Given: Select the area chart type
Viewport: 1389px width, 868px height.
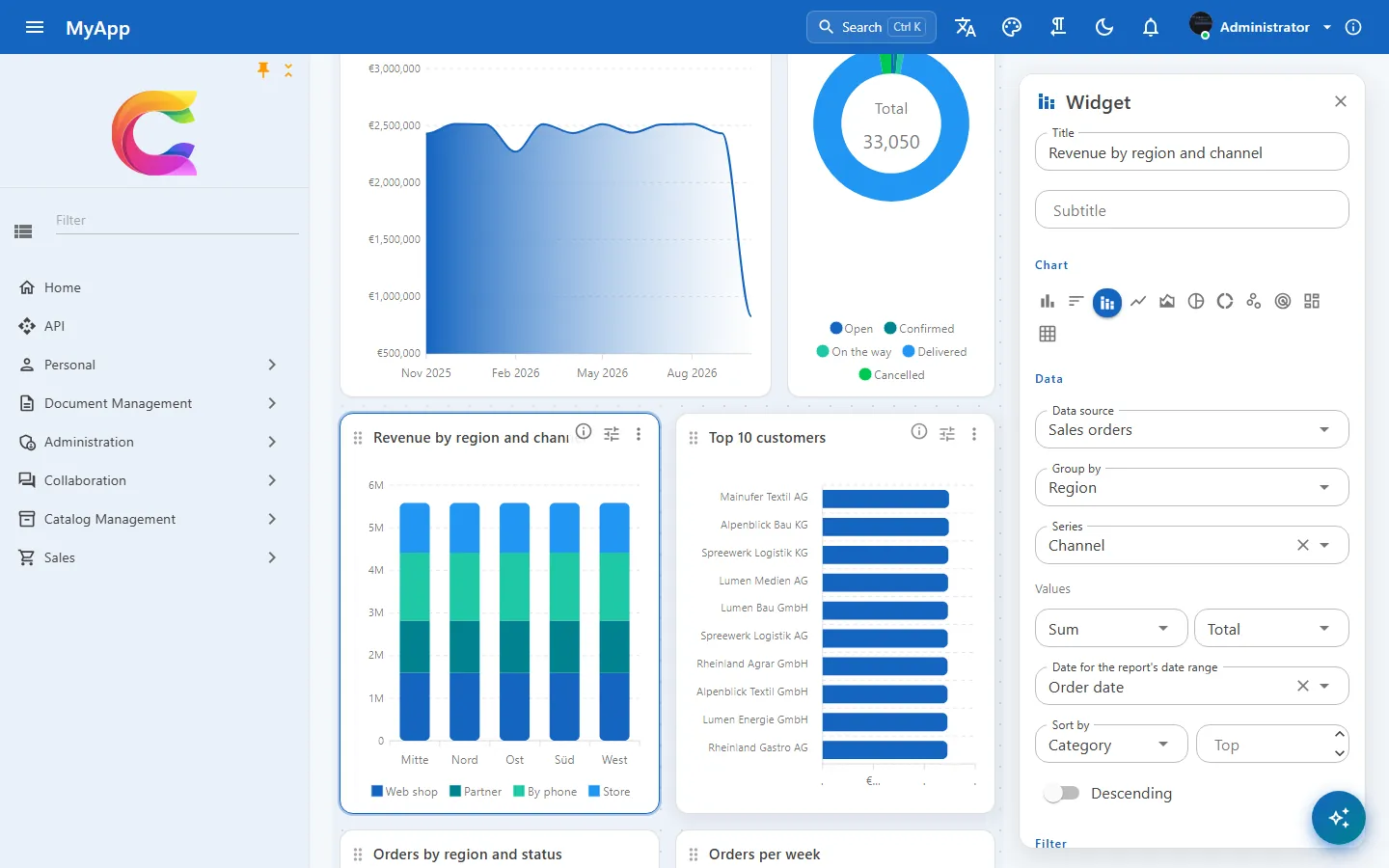Looking at the screenshot, I should [x=1167, y=302].
